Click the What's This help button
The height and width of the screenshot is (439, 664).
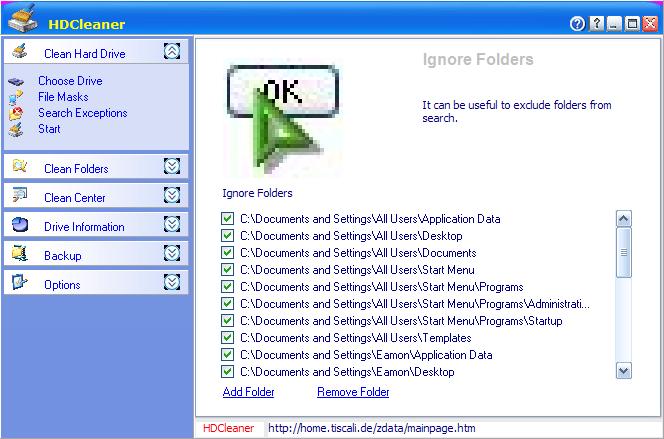tap(597, 23)
